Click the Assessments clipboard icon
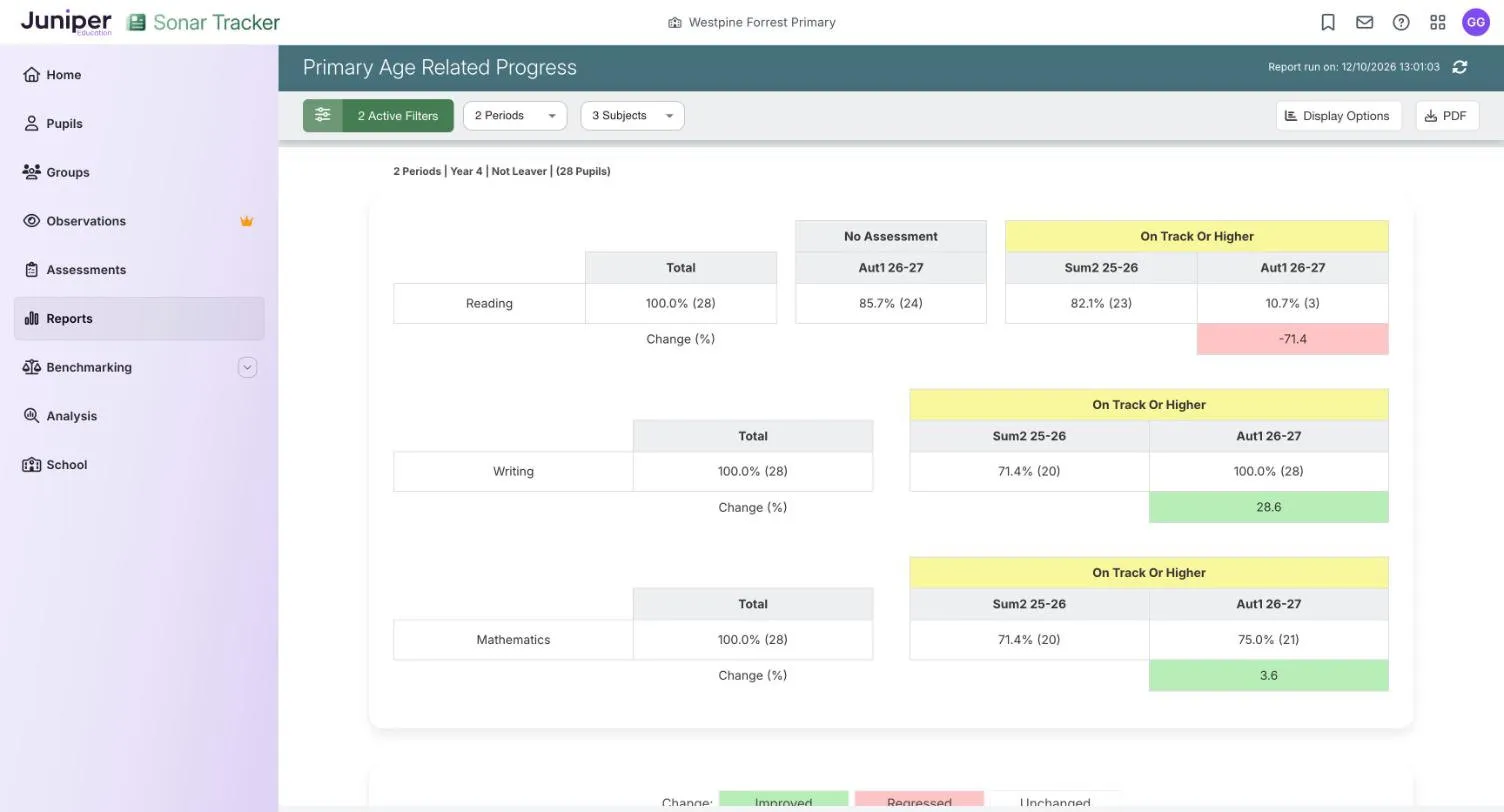This screenshot has height=812, width=1504. point(31,270)
